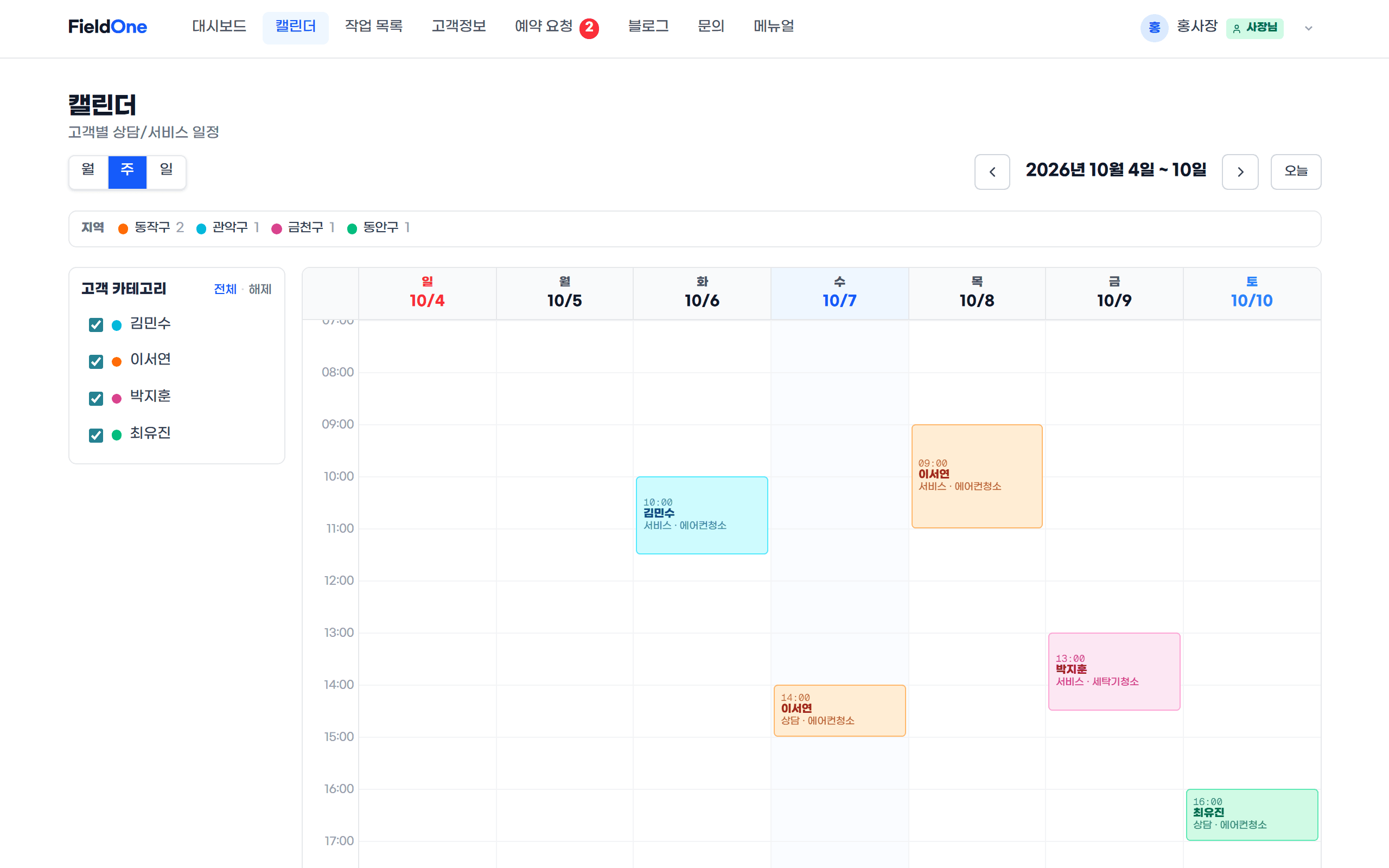The height and width of the screenshot is (868, 1389).
Task: Select the 수 10/7 column header
Action: pos(839,293)
